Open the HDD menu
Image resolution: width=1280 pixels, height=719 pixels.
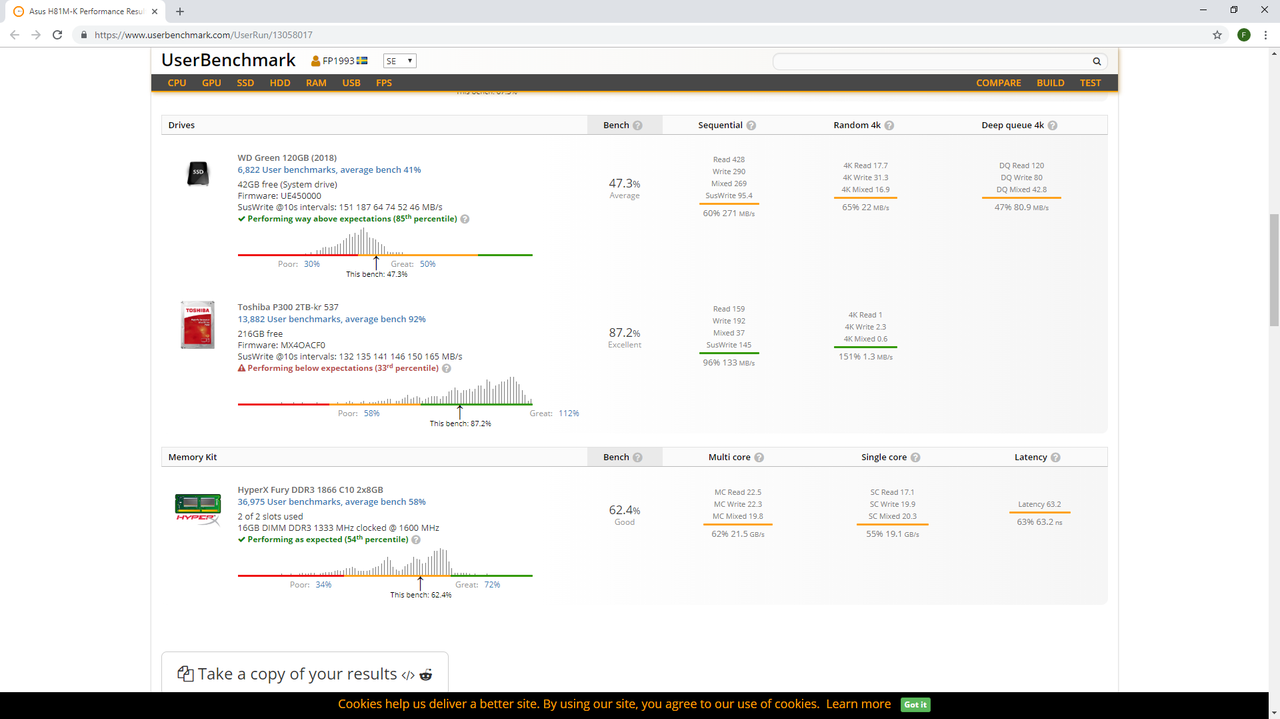(280, 83)
